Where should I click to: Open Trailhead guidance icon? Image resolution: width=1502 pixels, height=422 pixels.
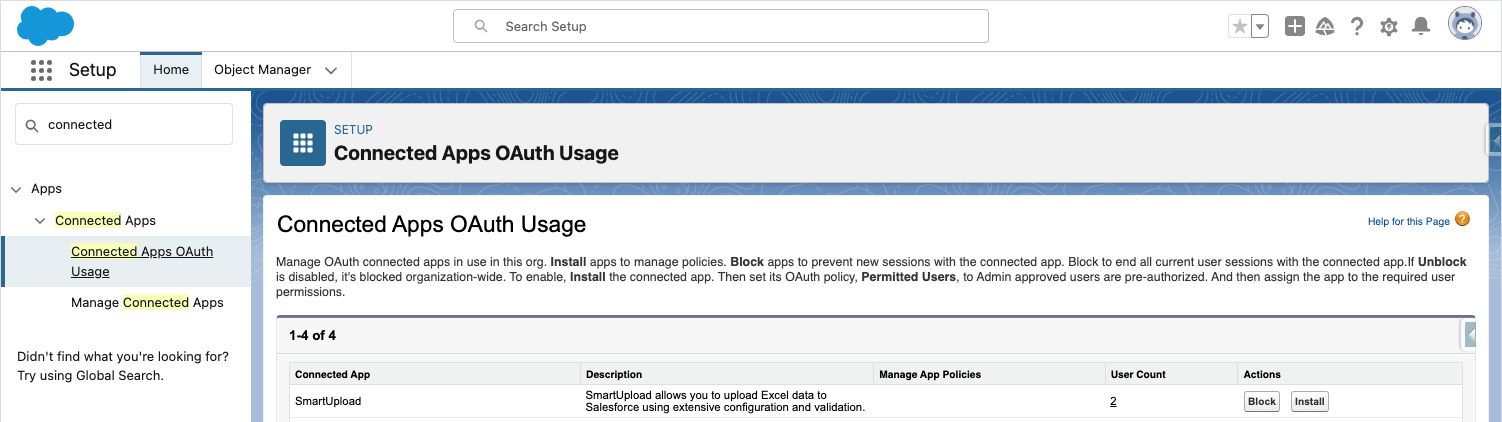1326,27
